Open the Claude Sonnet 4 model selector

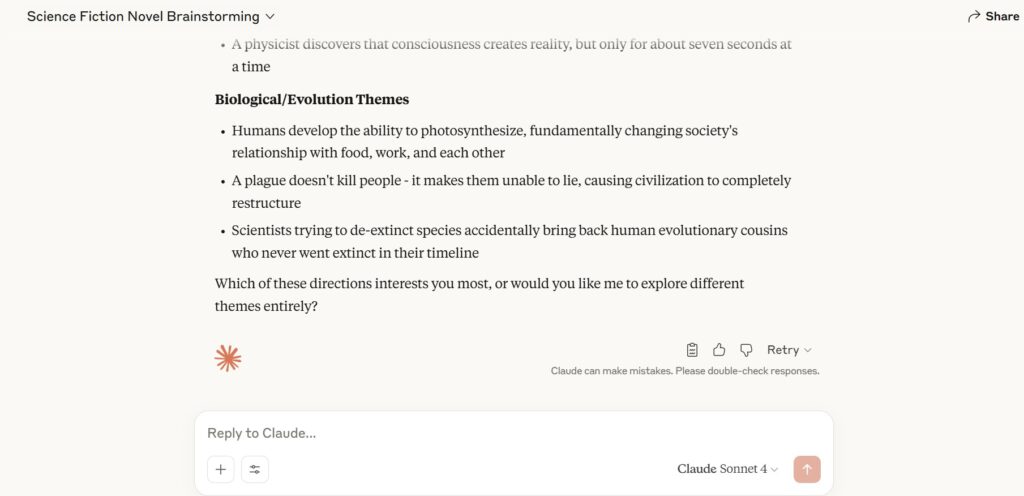[728, 469]
